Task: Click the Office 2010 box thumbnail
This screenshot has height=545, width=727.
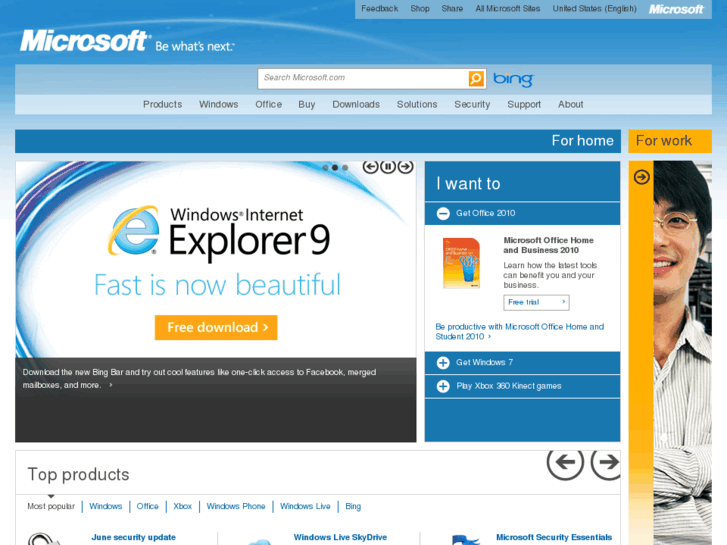Action: (461, 263)
